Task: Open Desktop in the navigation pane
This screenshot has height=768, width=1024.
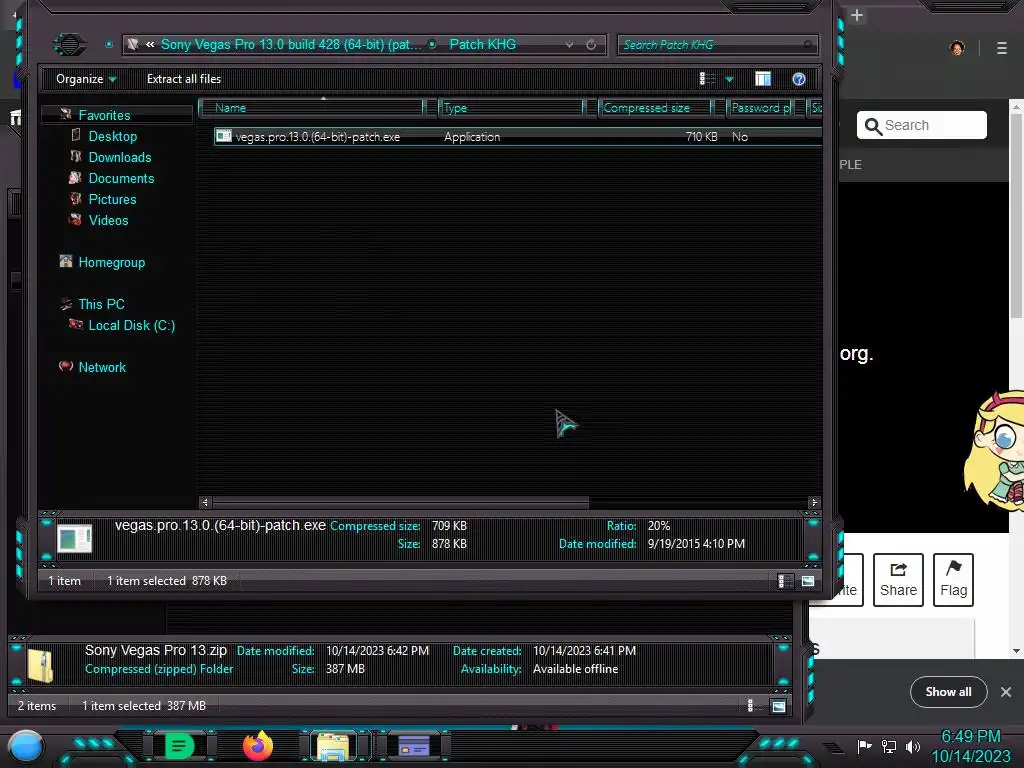Action: coord(112,136)
